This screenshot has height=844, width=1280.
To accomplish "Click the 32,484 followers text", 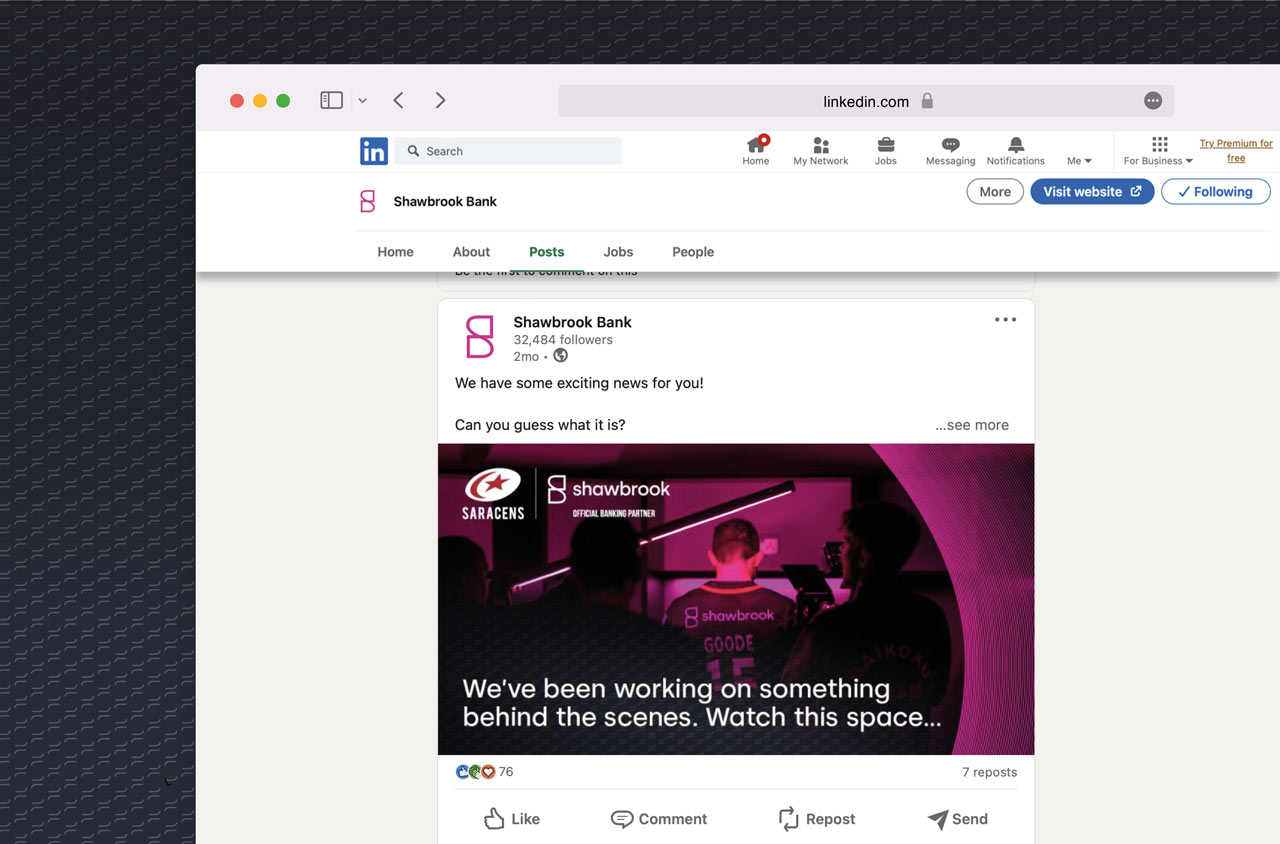I will 563,340.
